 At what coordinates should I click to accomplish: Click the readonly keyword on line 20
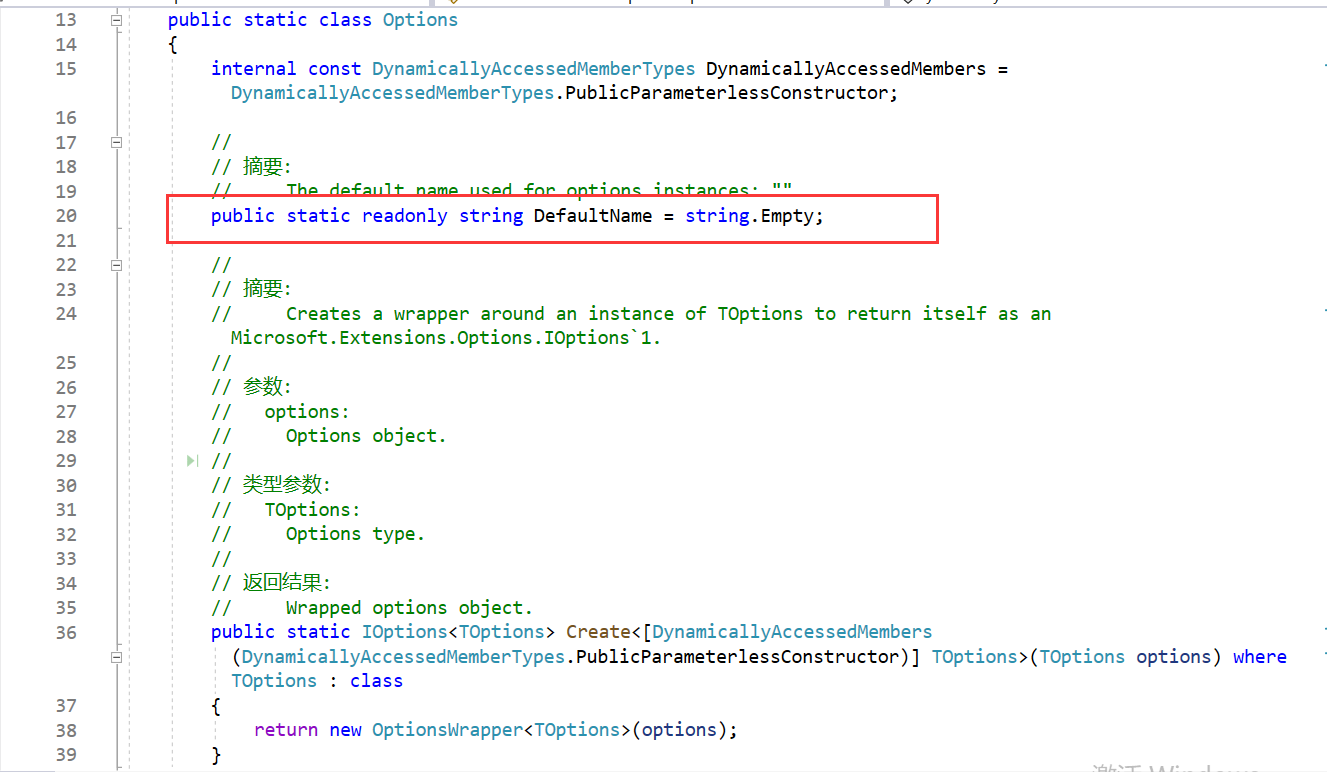pyautogui.click(x=405, y=216)
